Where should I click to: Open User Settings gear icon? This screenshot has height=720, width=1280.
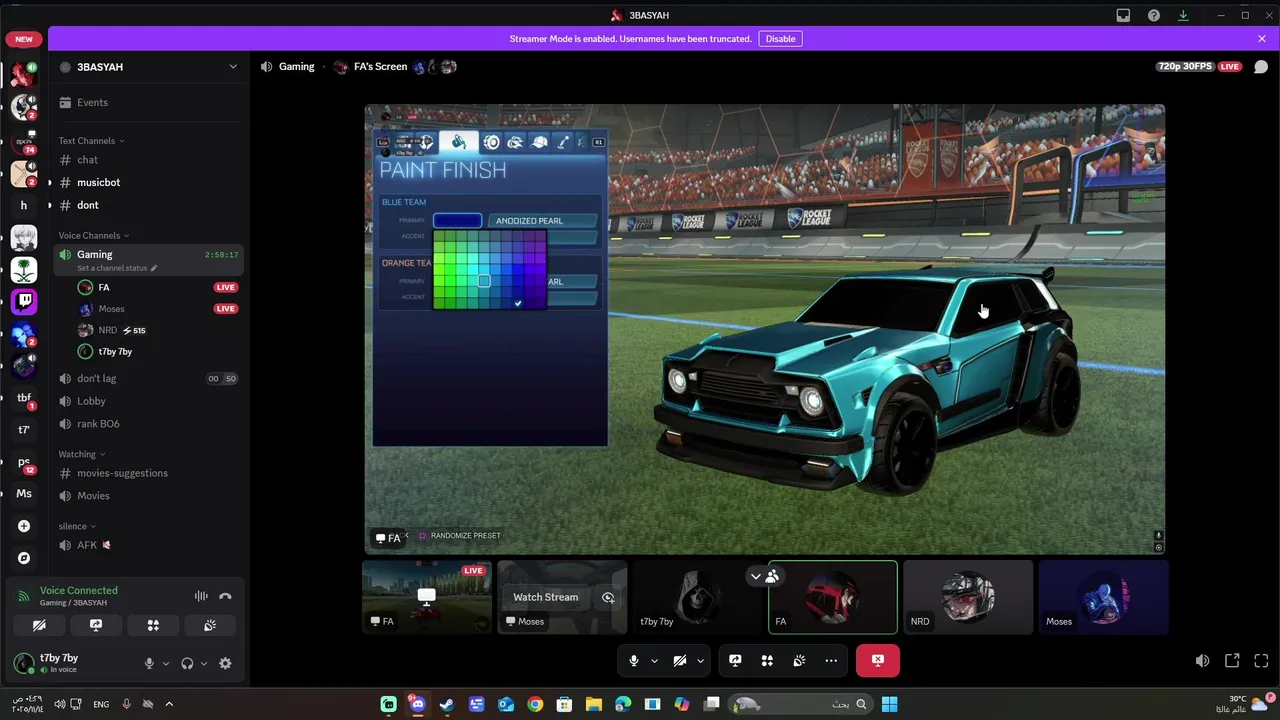(225, 663)
